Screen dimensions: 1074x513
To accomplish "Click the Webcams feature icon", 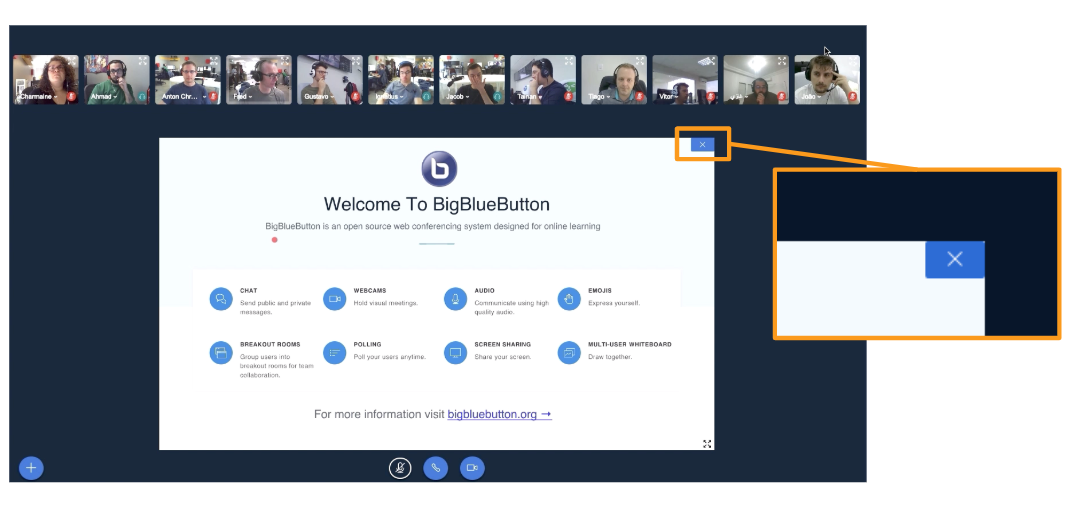I will [335, 299].
